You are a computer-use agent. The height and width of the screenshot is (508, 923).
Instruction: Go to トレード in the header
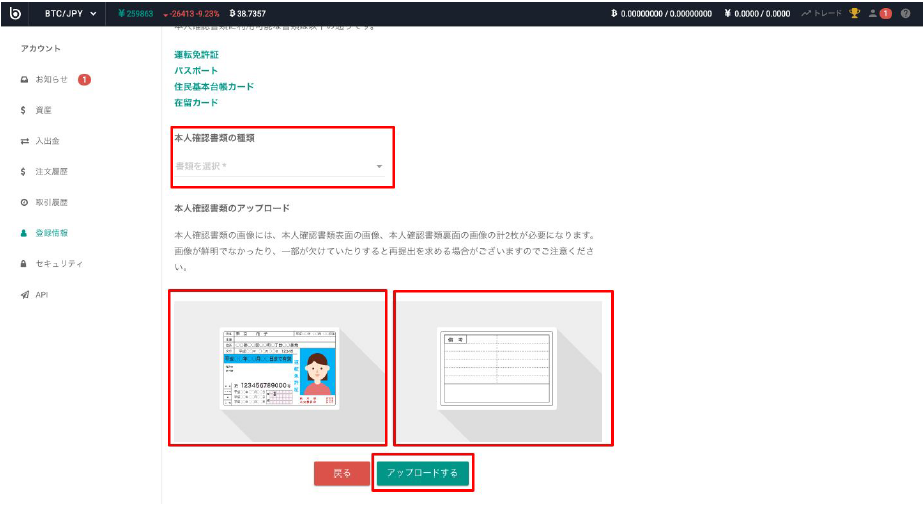pos(821,14)
